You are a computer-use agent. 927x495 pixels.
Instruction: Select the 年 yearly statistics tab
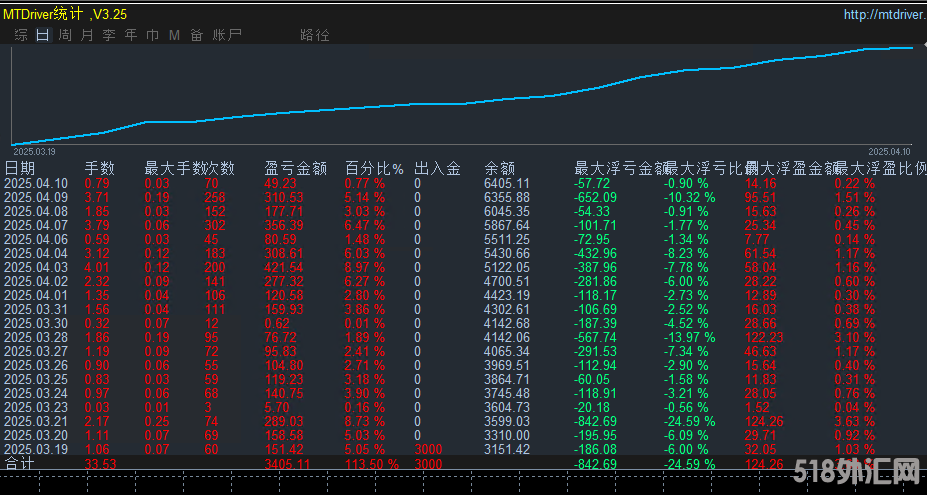(131, 35)
